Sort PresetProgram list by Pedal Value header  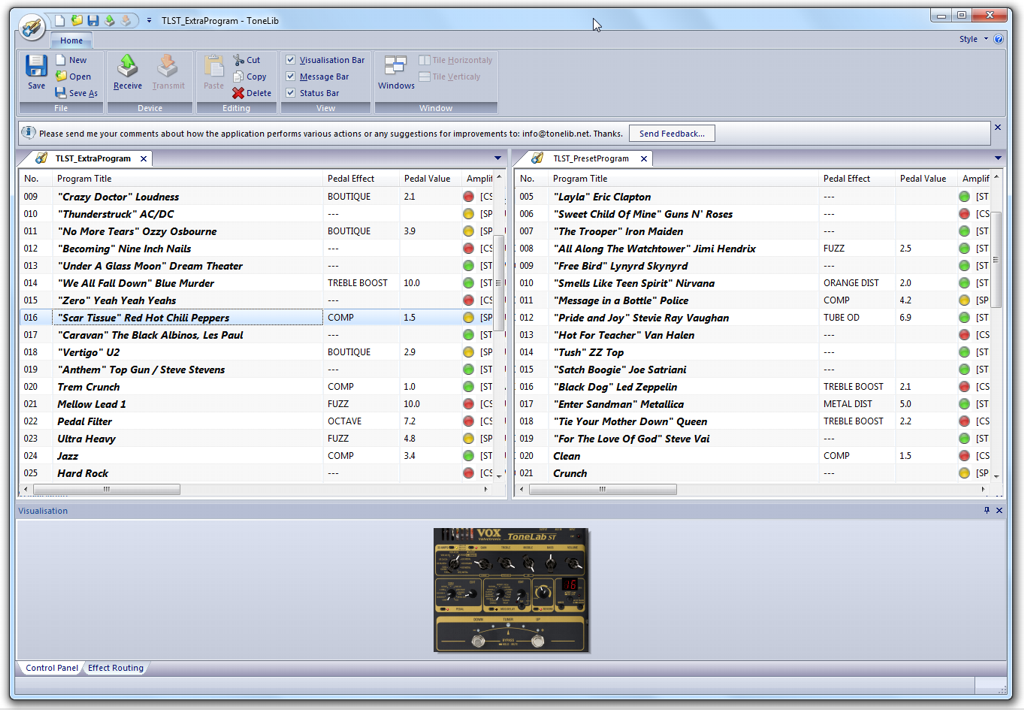point(926,178)
